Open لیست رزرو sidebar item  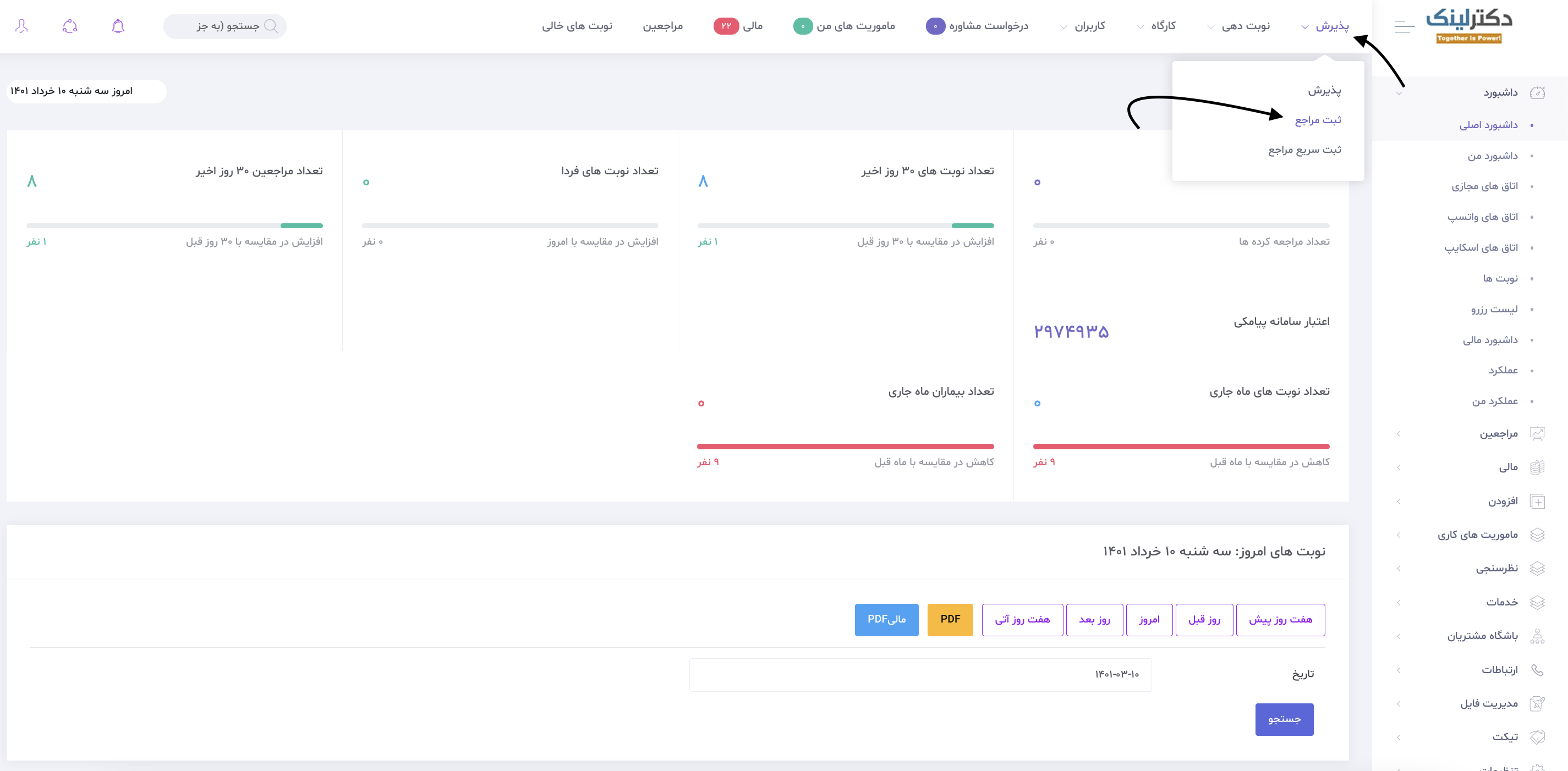tap(1494, 309)
